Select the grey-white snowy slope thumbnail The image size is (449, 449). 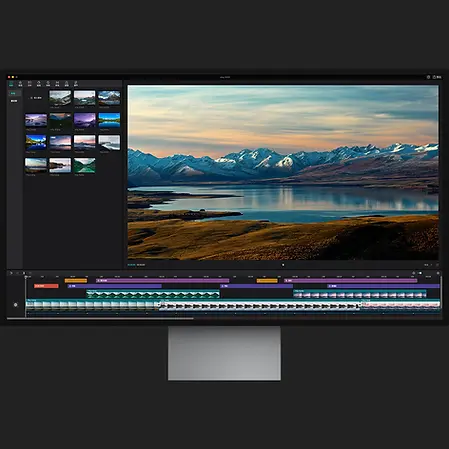(x=109, y=143)
